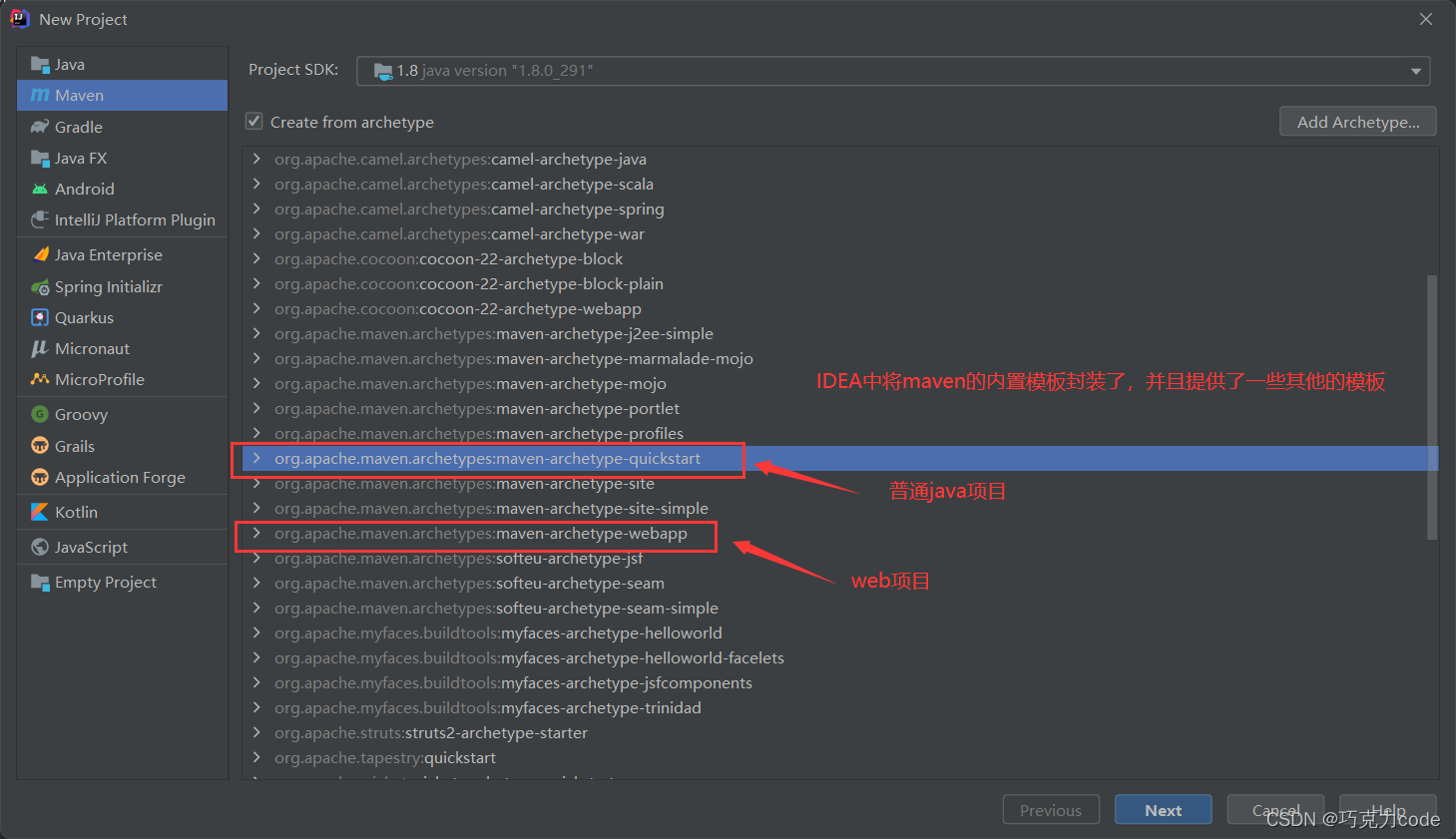Select softeu-archetype-seam-simple archetype text
Image resolution: width=1456 pixels, height=839 pixels.
[496, 608]
